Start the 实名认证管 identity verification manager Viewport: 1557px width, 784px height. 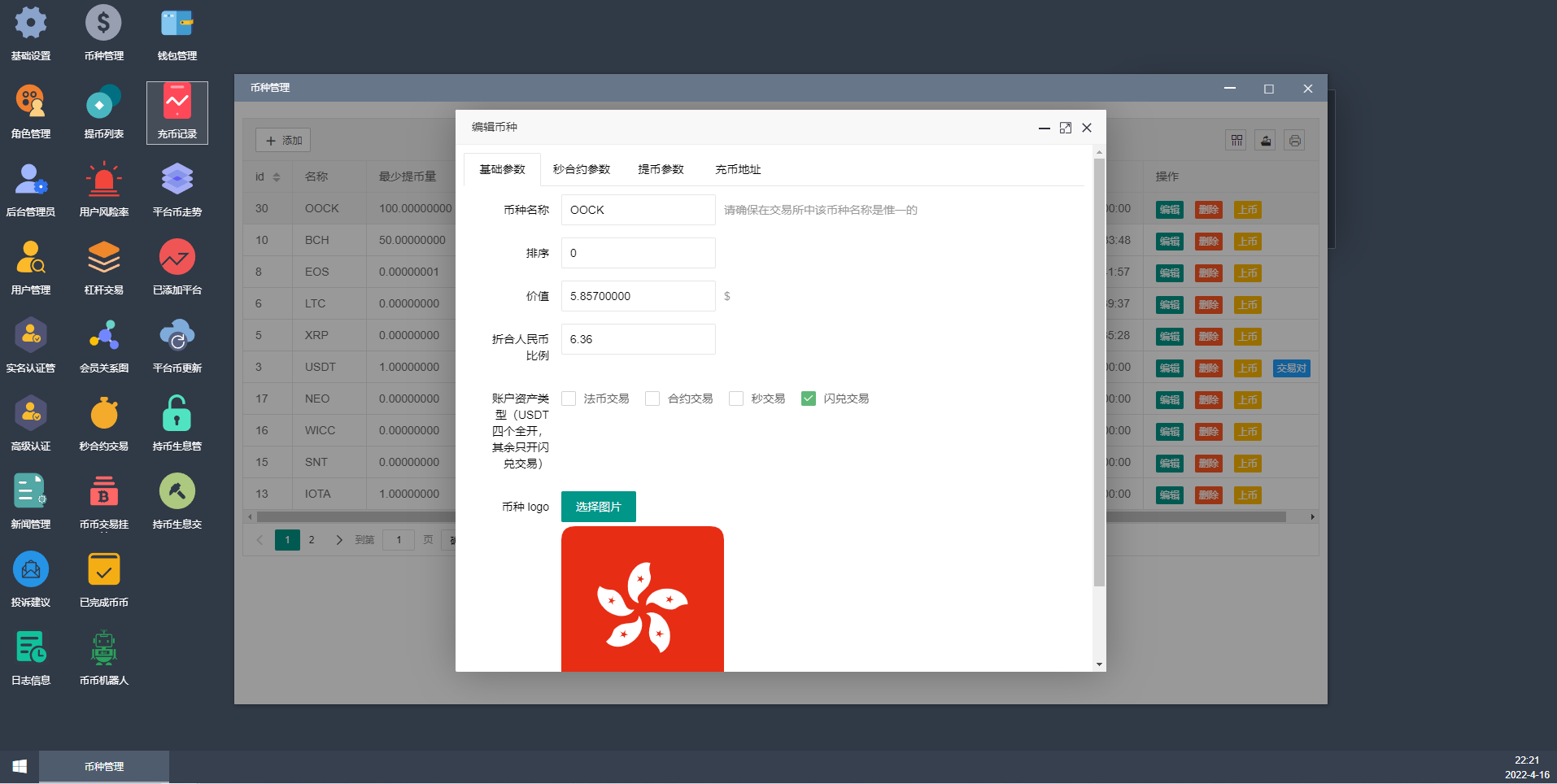(x=30, y=345)
